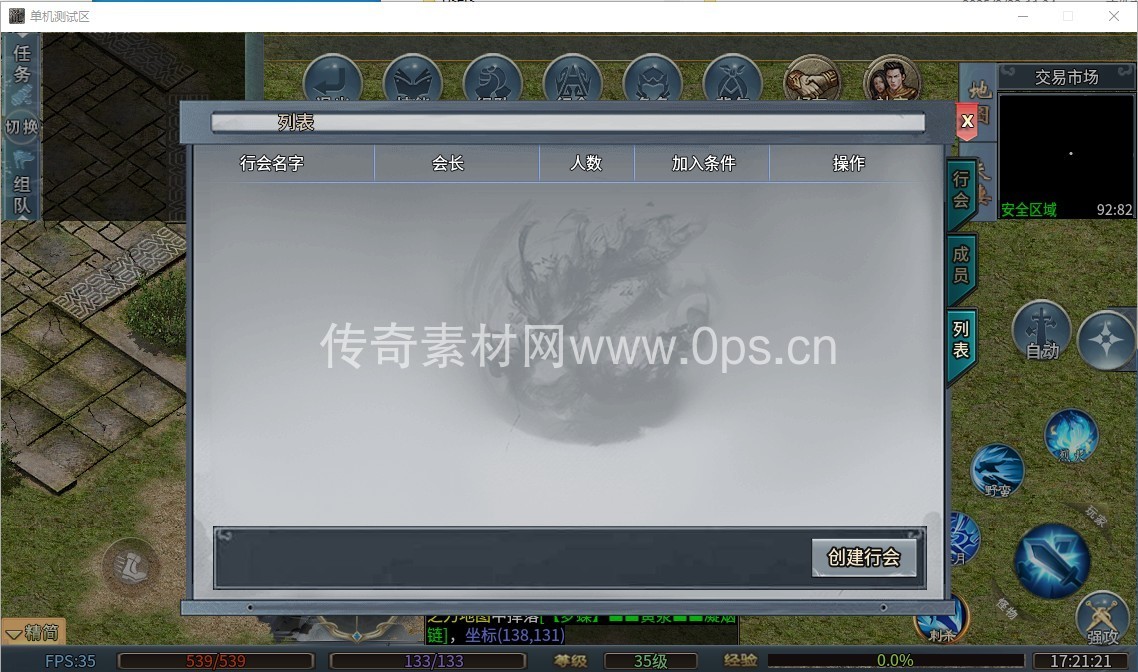Click the 创建行会 button

[863, 557]
